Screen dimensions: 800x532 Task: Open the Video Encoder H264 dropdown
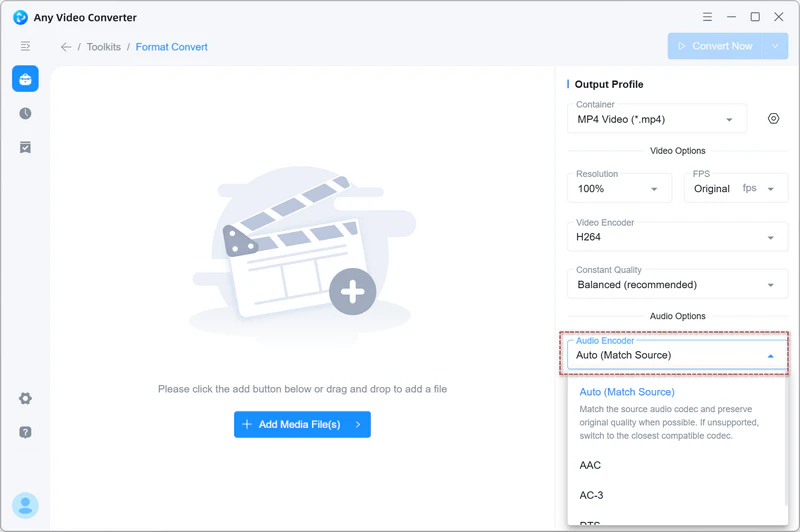678,237
